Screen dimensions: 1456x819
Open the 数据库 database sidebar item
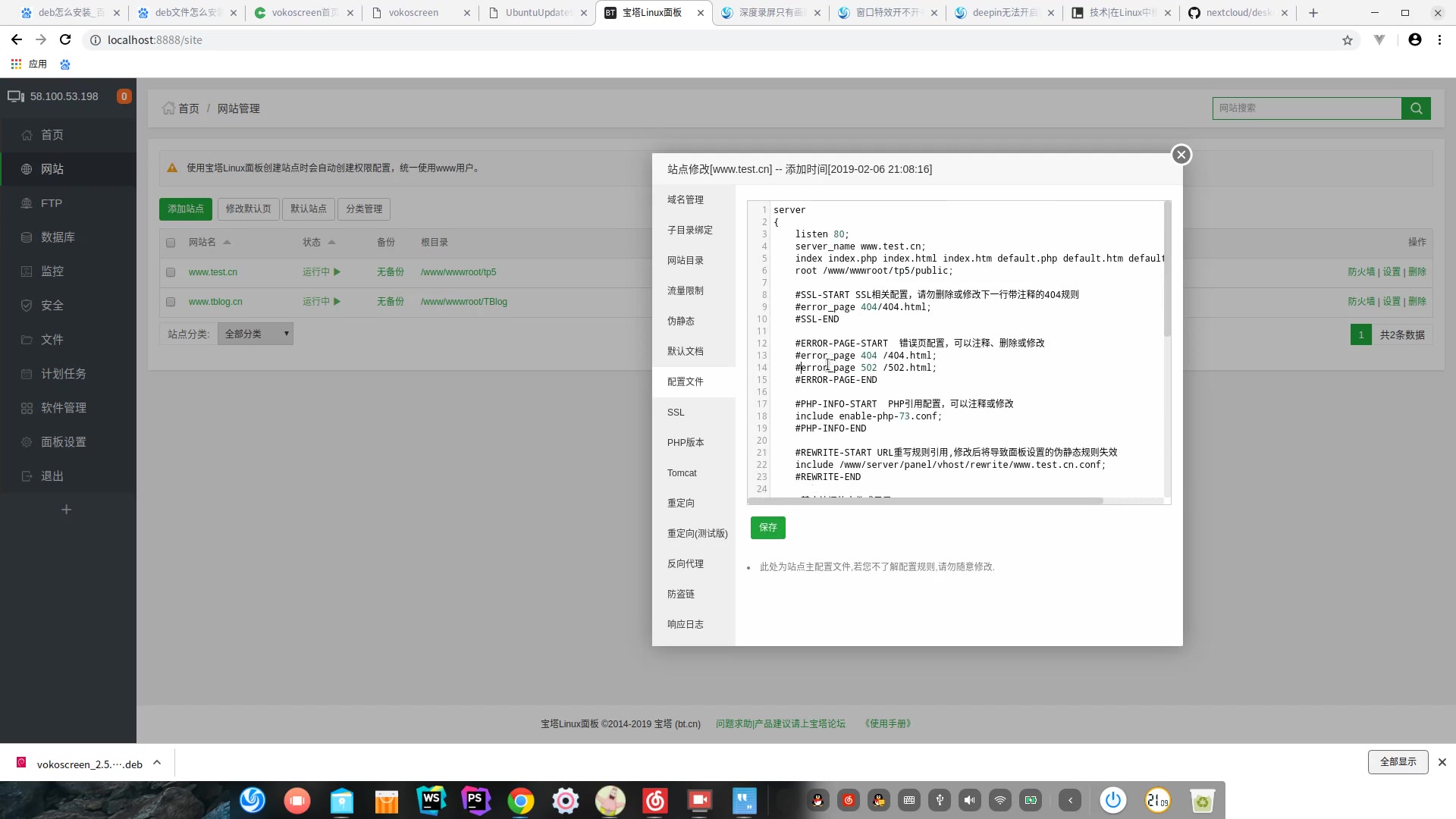tap(58, 237)
